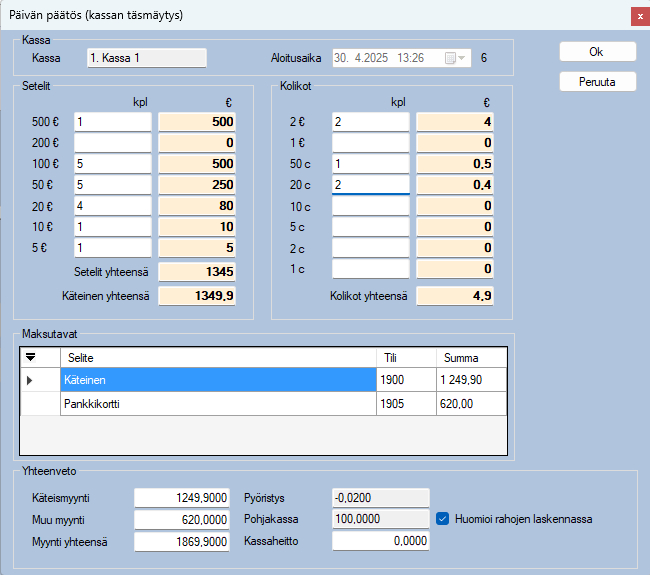Click the 5 c coin count field
This screenshot has height=575, width=650.
coord(370,227)
